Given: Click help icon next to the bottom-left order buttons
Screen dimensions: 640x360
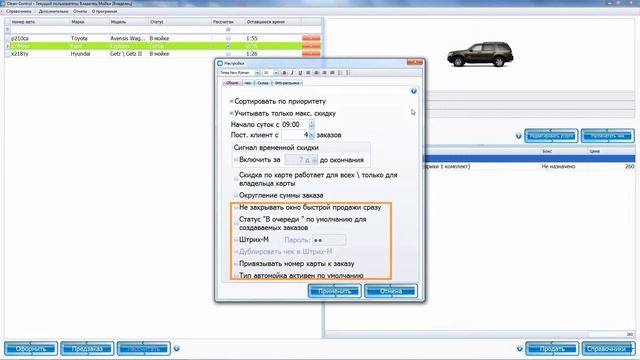Looking at the screenshot, I should pyautogui.click(x=176, y=349).
